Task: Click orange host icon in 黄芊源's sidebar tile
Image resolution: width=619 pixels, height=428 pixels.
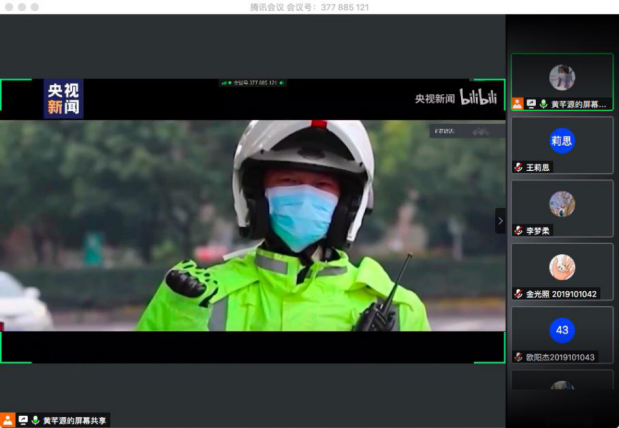Action: click(518, 103)
